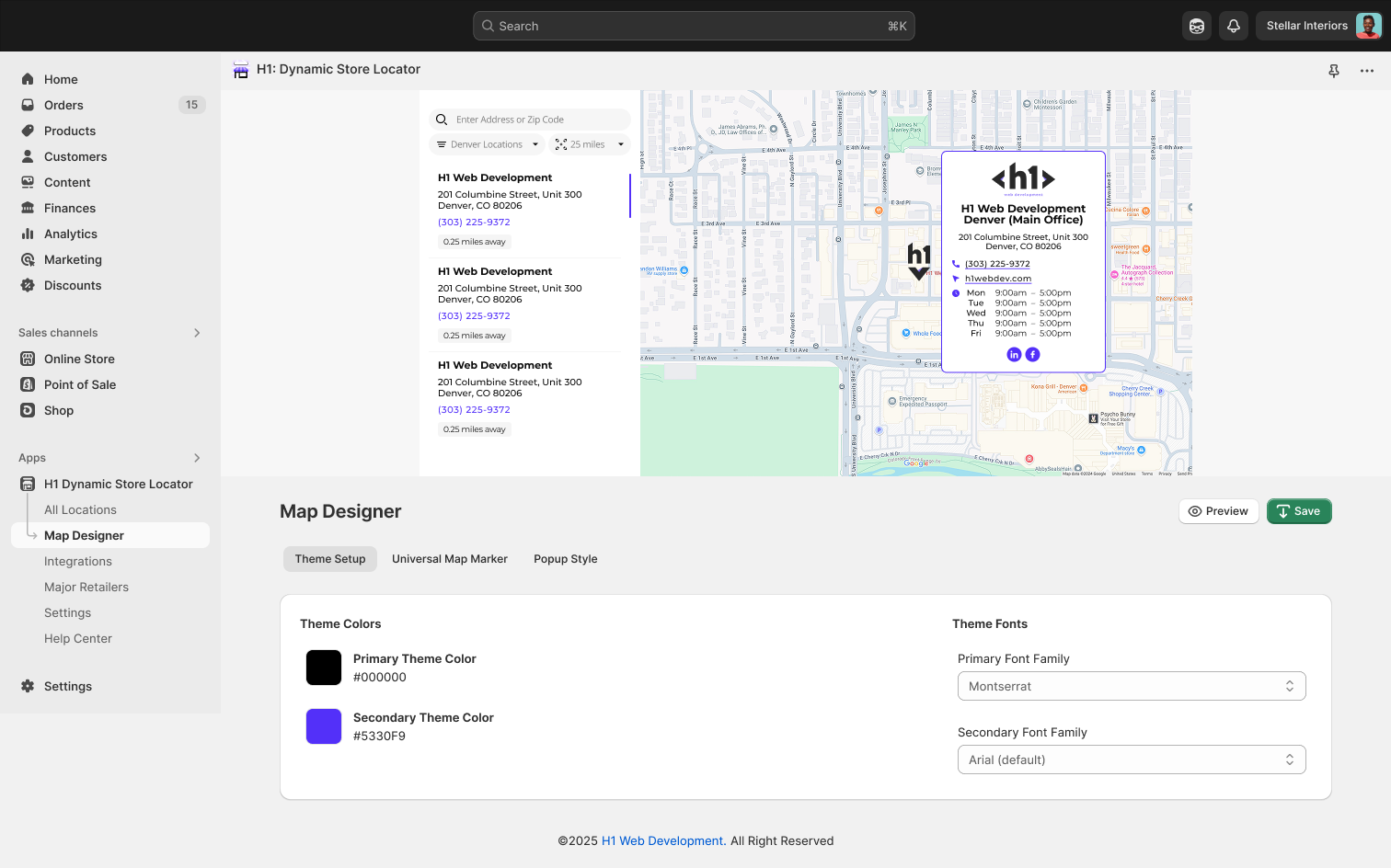
Task: Open app Settings under Store Locator
Action: [x=68, y=612]
